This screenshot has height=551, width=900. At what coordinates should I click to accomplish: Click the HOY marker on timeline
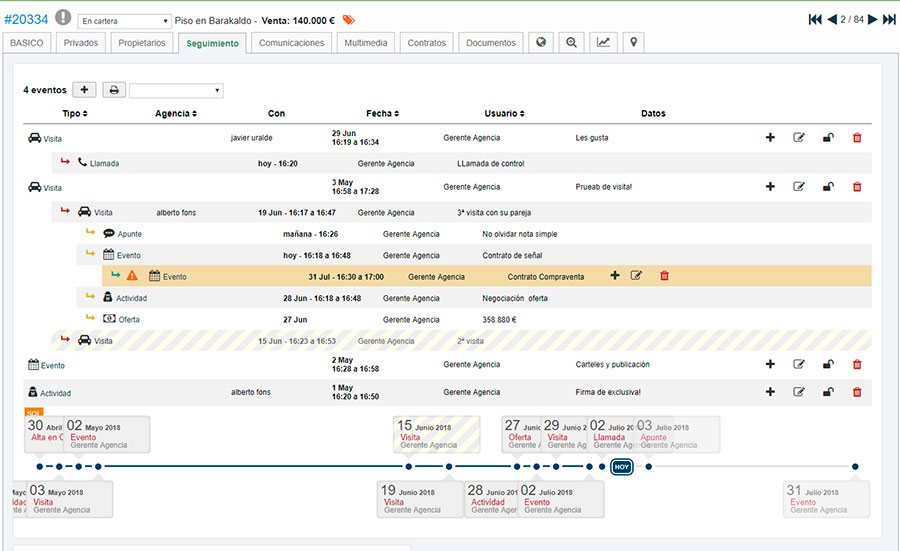click(x=622, y=467)
